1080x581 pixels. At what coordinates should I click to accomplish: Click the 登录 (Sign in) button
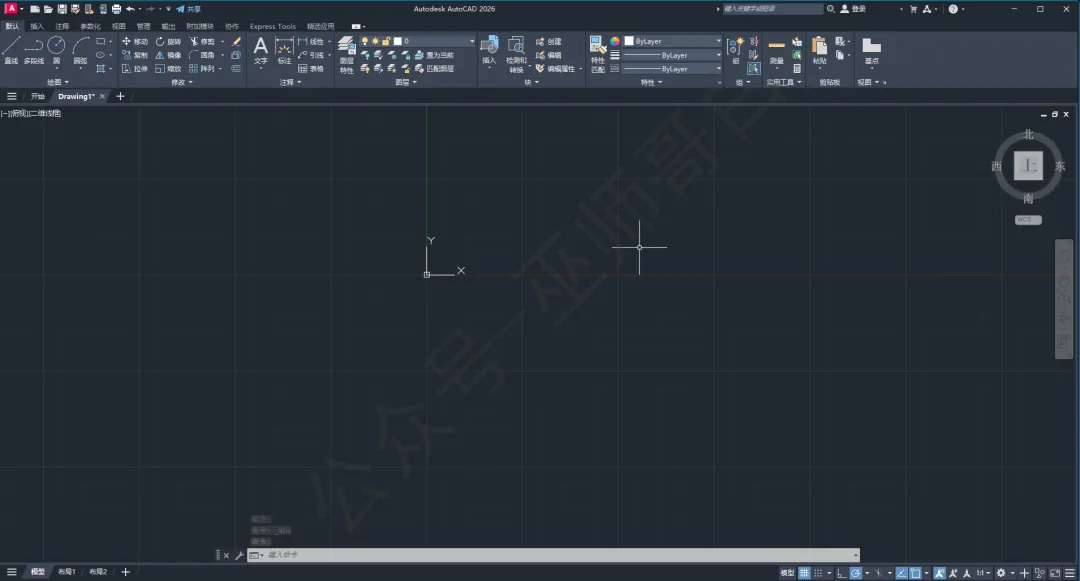pyautogui.click(x=853, y=9)
